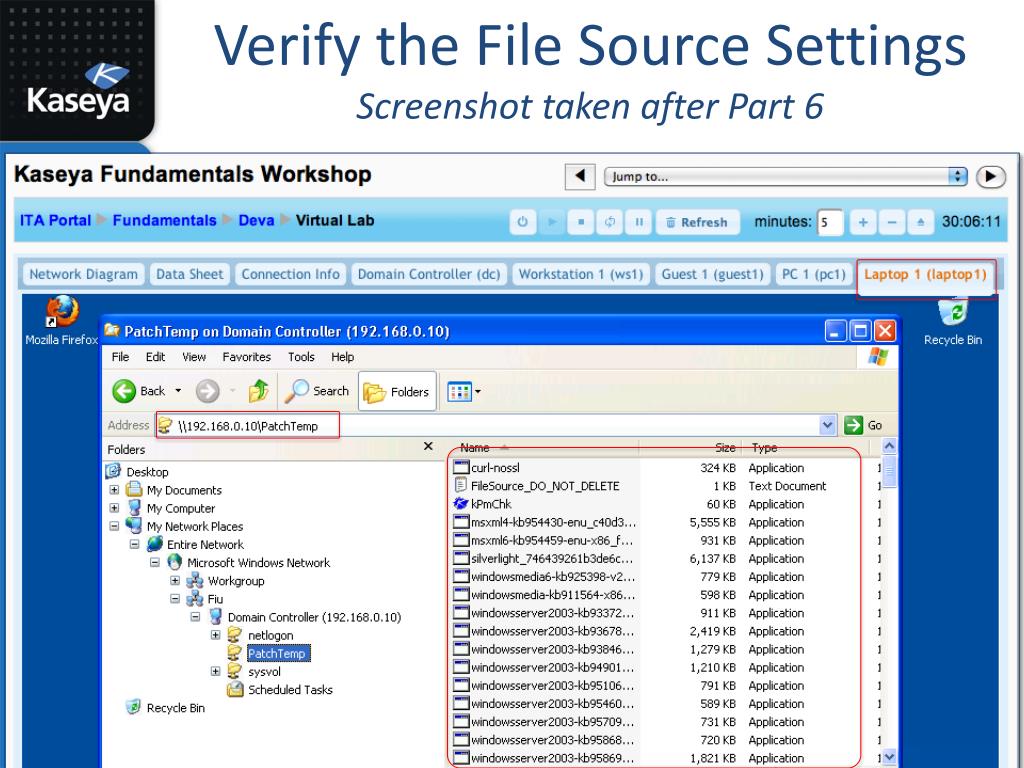This screenshot has width=1024, height=768.
Task: Switch to Domain Controller (dc) tab
Action: point(429,274)
